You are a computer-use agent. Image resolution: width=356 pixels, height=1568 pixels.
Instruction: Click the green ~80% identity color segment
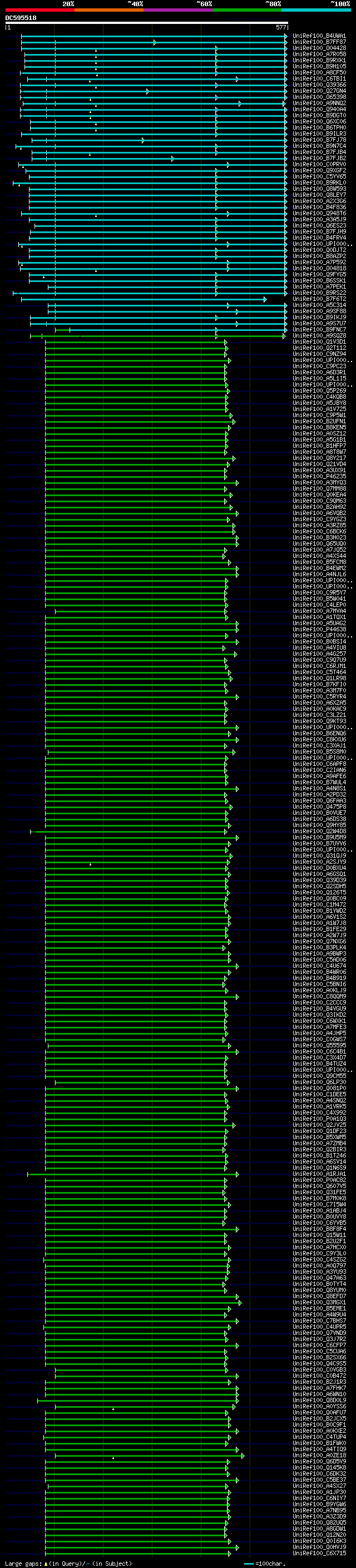tap(247, 10)
